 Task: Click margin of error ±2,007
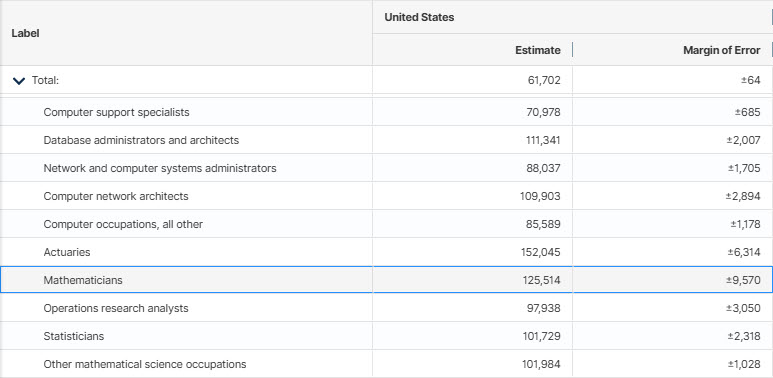pyautogui.click(x=744, y=140)
